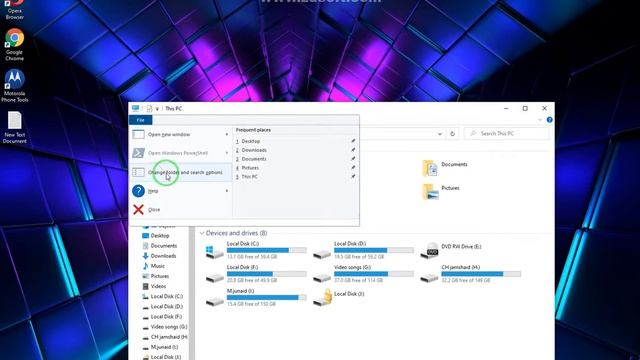640x360 pixels.
Task: Click the folder options icon in the File menu
Action: [x=138, y=172]
